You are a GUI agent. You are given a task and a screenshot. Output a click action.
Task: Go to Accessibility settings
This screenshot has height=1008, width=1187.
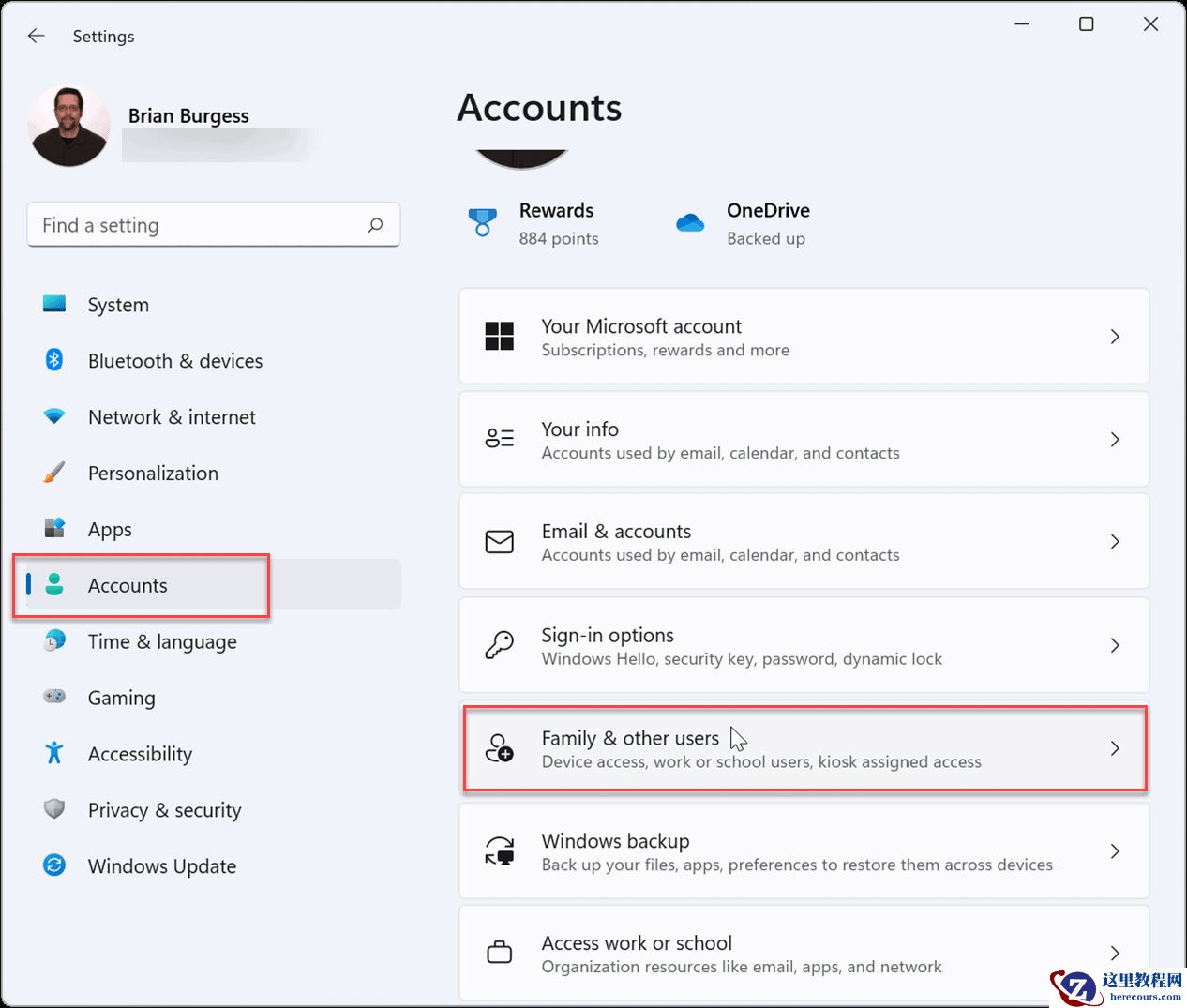pos(140,754)
